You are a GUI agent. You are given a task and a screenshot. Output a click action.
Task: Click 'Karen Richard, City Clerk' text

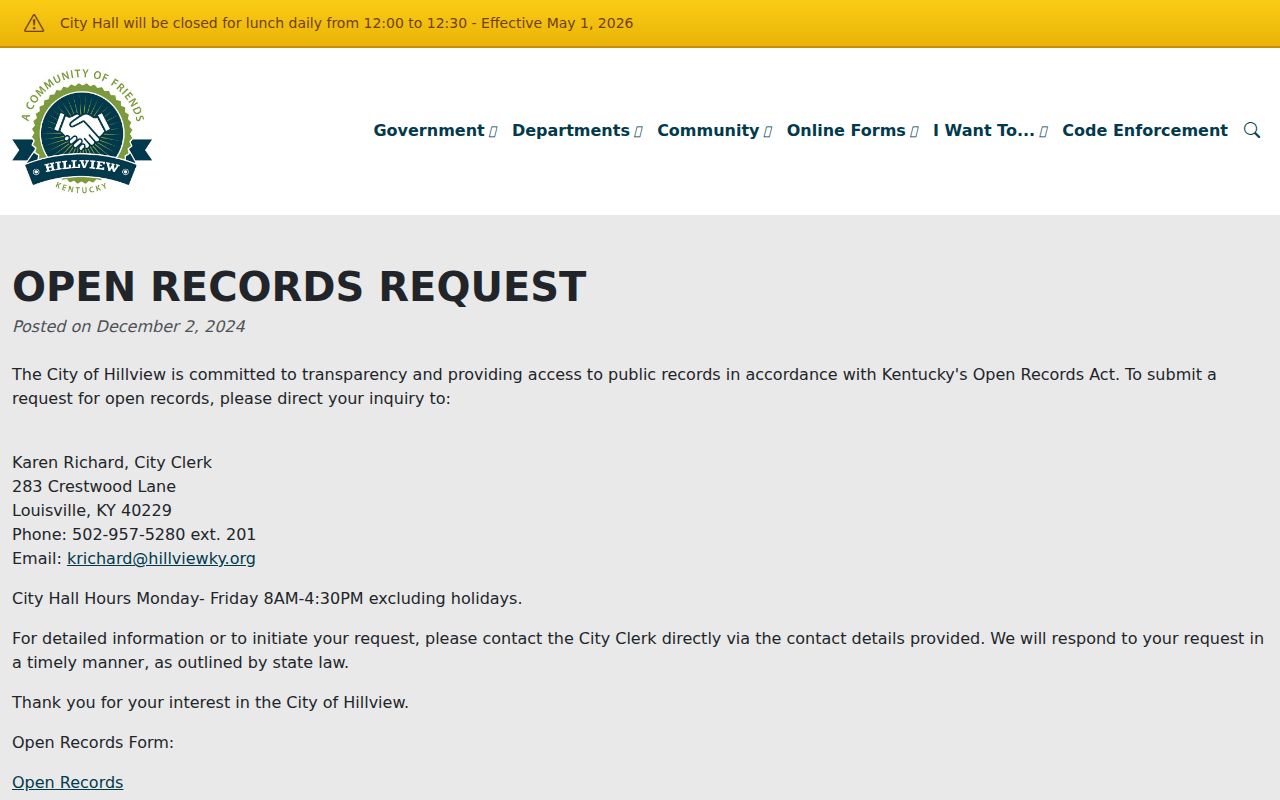pyautogui.click(x=112, y=462)
